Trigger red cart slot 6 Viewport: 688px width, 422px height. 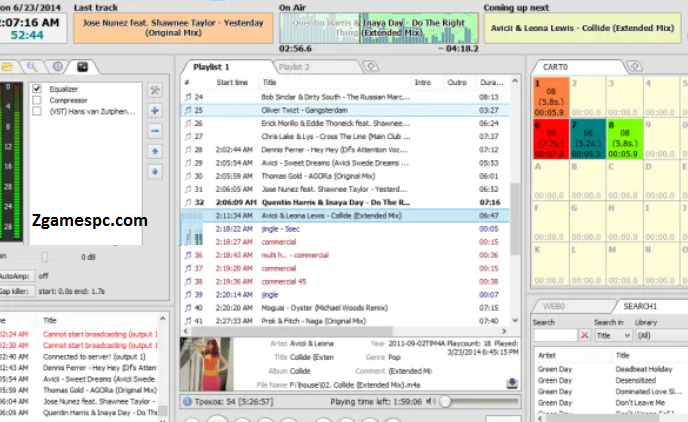click(551, 139)
